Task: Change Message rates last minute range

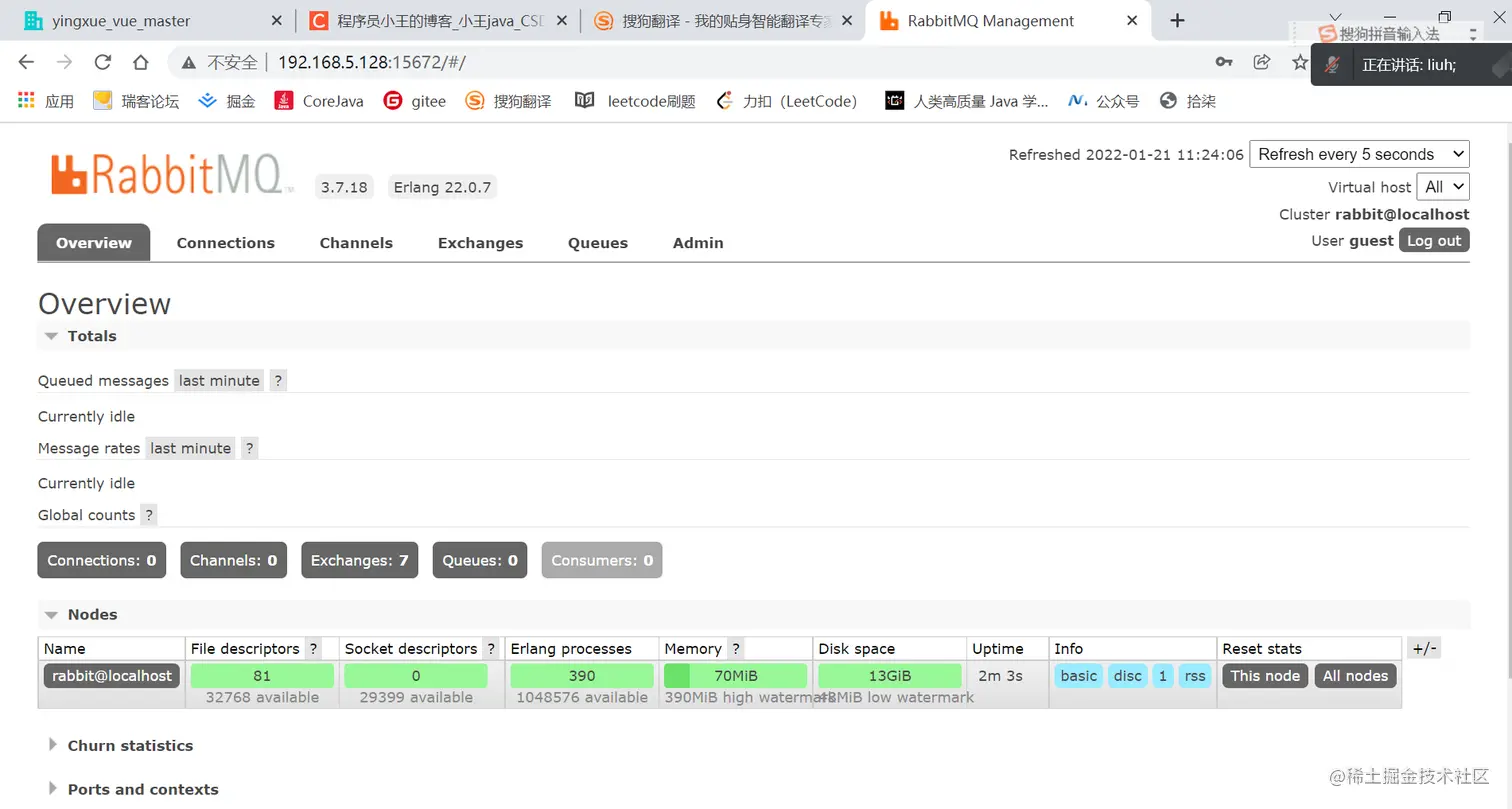Action: click(x=191, y=448)
